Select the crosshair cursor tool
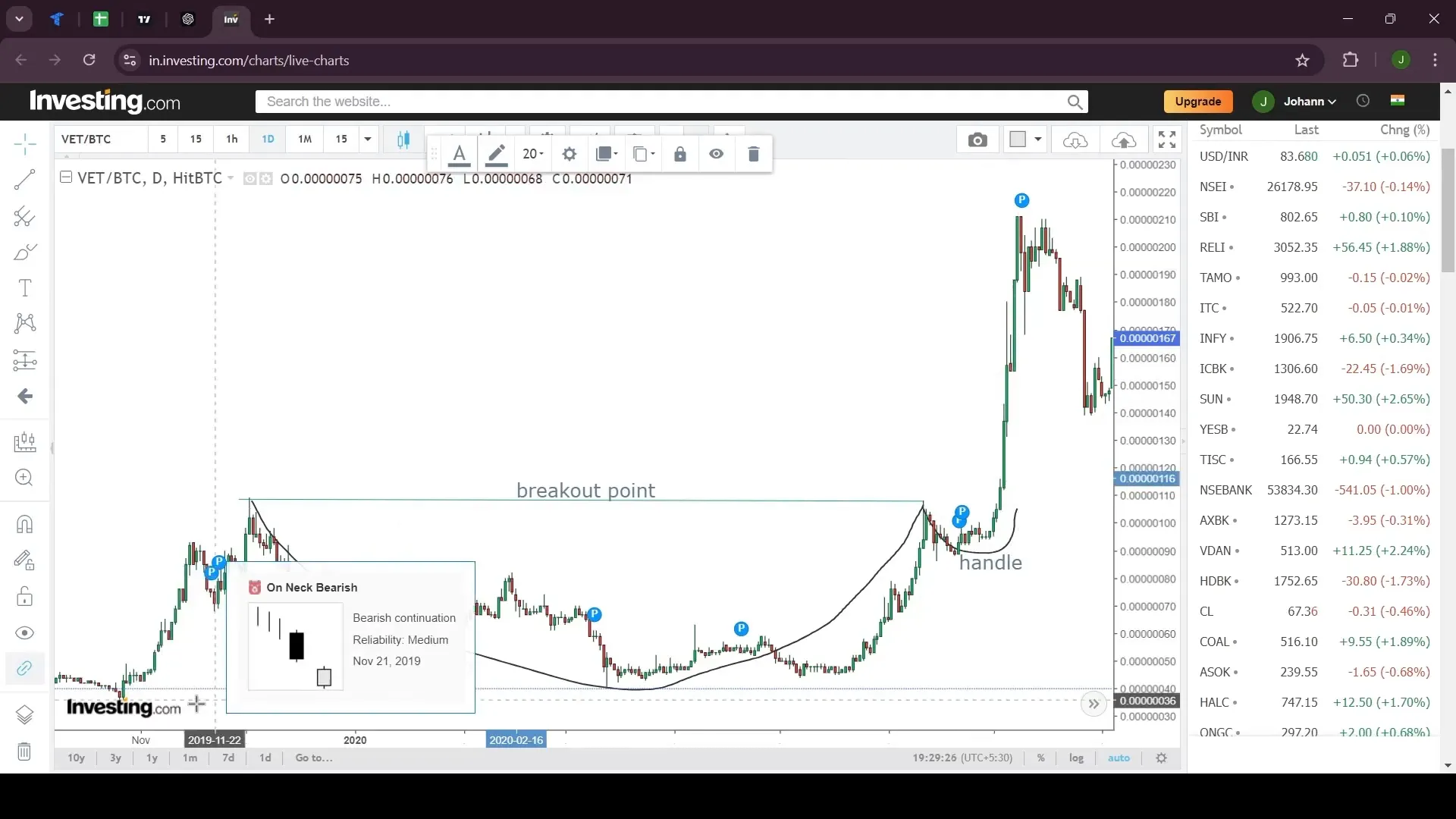This screenshot has height=819, width=1456. click(x=24, y=143)
